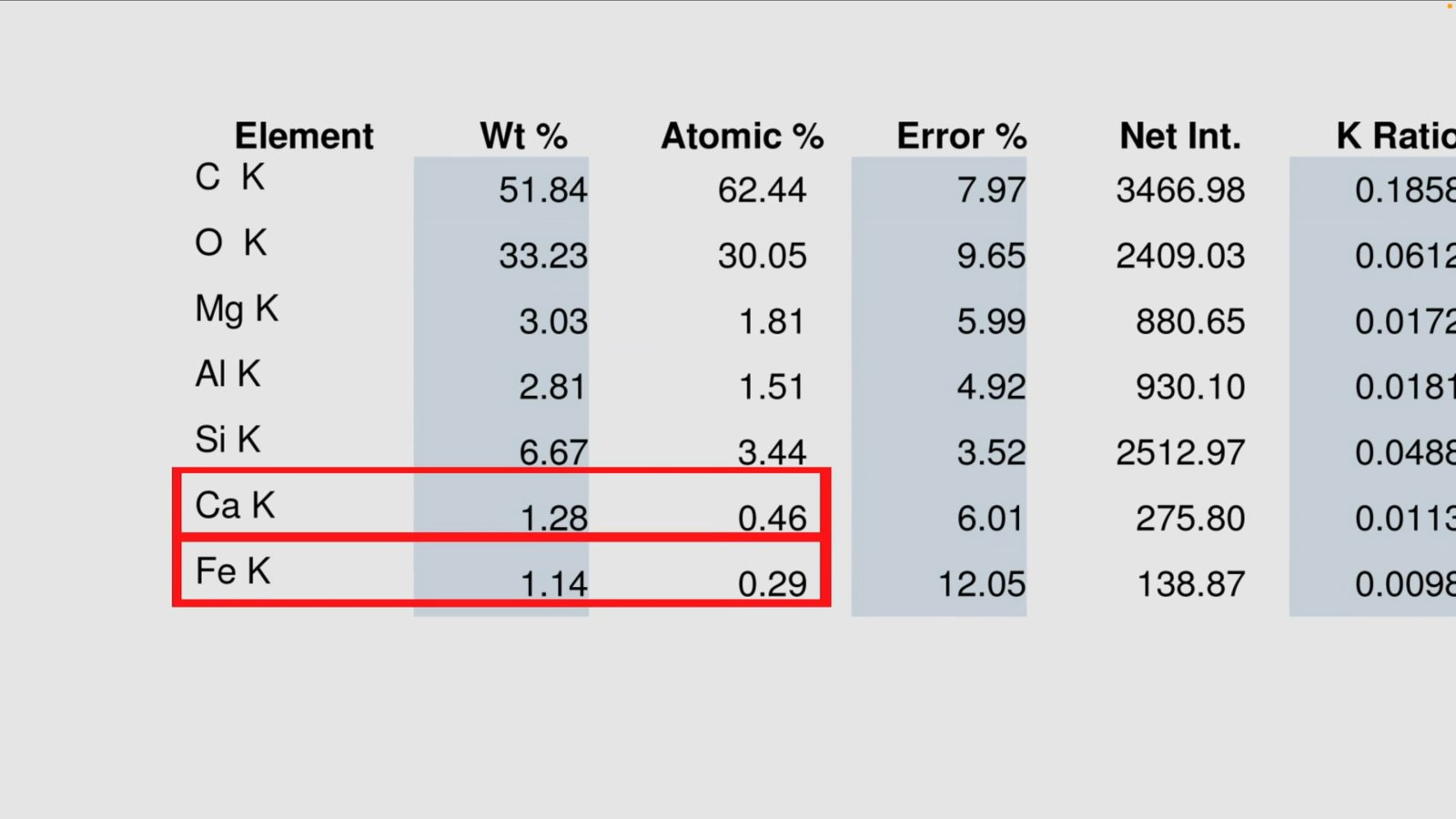Click the Element column header
Screen dimensions: 1456x819
pyautogui.click(x=304, y=136)
